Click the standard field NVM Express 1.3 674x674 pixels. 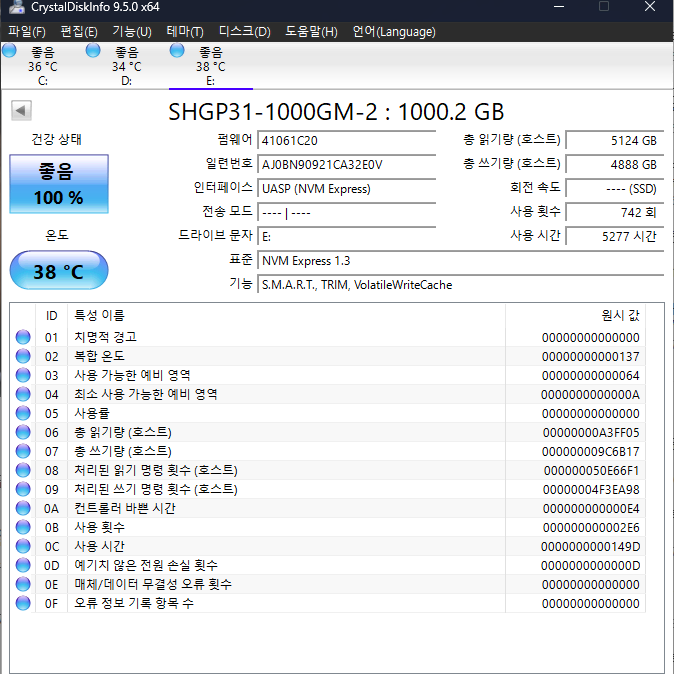(461, 261)
